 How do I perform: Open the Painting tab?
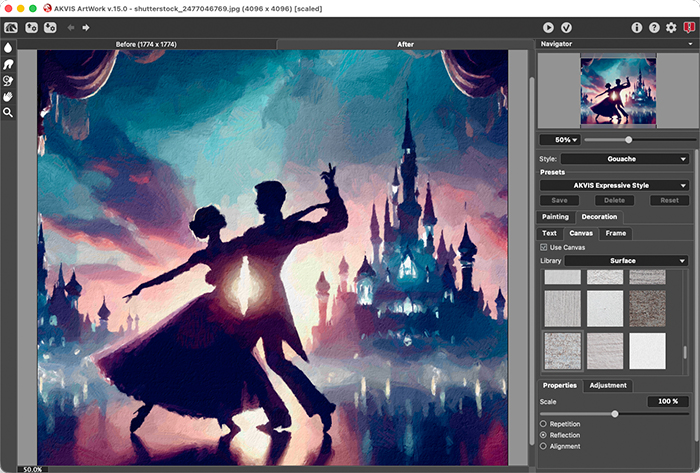[555, 217]
